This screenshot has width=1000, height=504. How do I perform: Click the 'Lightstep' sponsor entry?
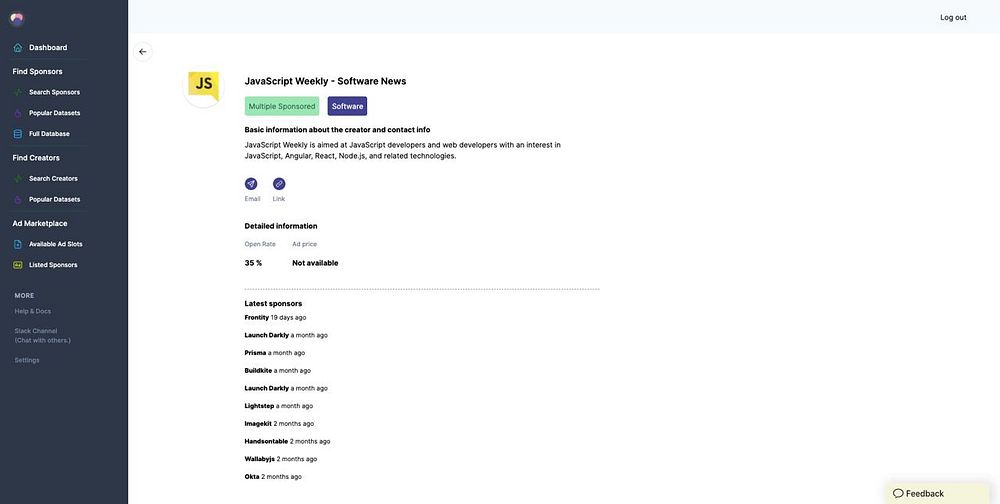tap(279, 406)
